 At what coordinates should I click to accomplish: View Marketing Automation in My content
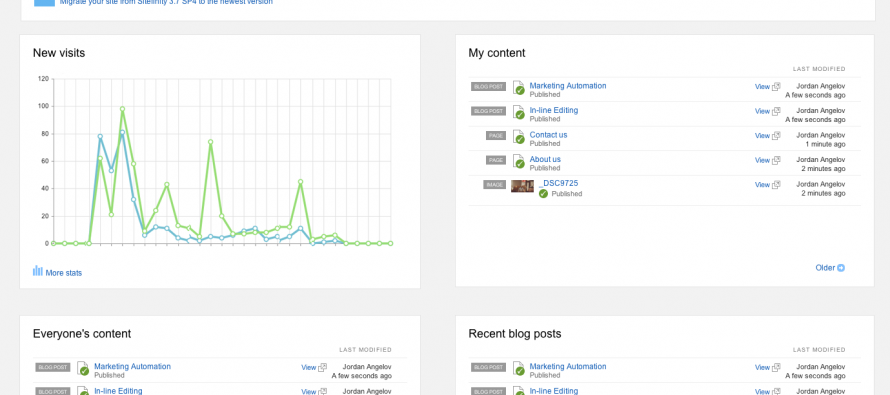(x=762, y=87)
